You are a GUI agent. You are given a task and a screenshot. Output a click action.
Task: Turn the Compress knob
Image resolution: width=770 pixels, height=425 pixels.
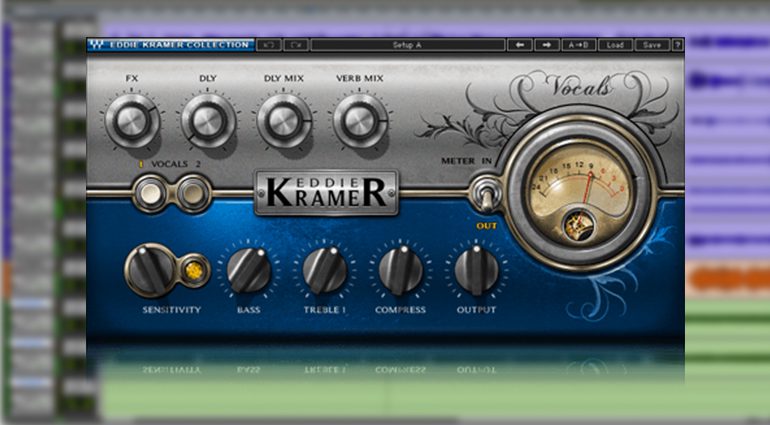coord(401,270)
